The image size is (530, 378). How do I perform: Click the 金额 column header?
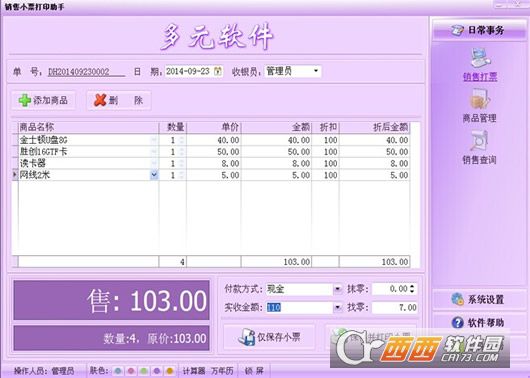[x=276, y=127]
